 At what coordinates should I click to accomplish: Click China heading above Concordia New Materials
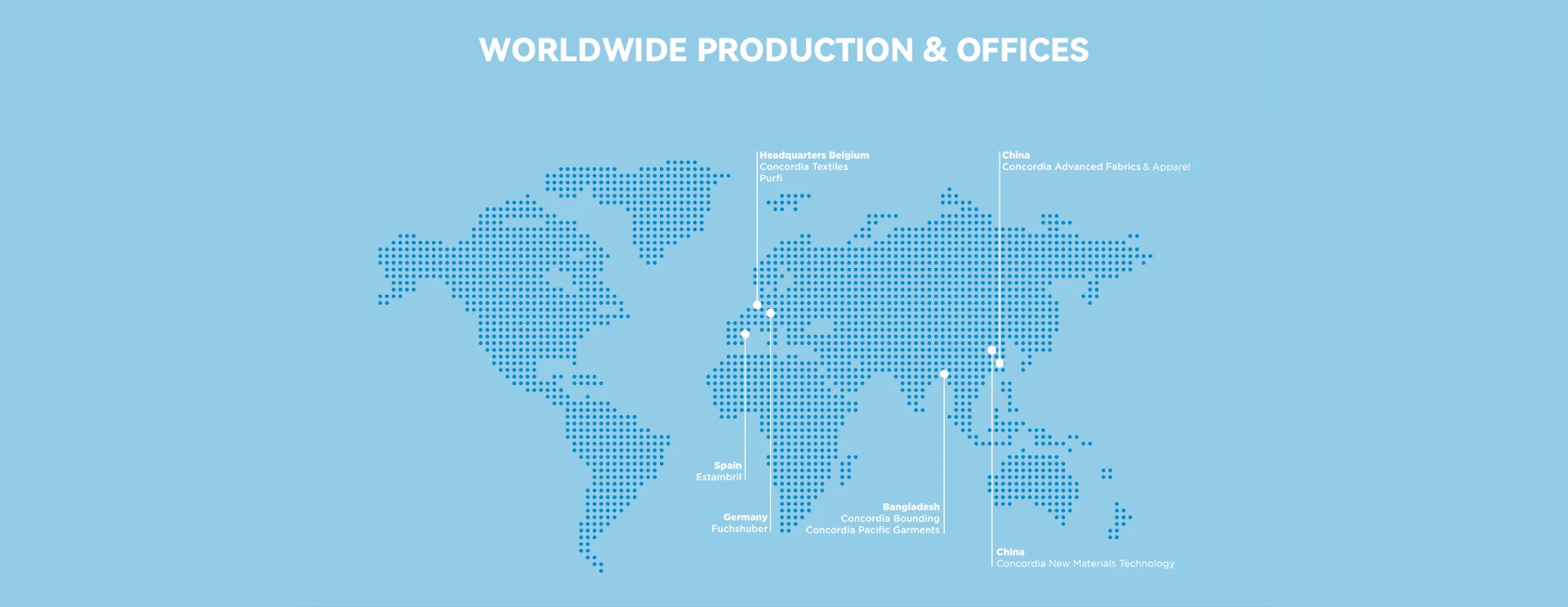click(x=1010, y=552)
